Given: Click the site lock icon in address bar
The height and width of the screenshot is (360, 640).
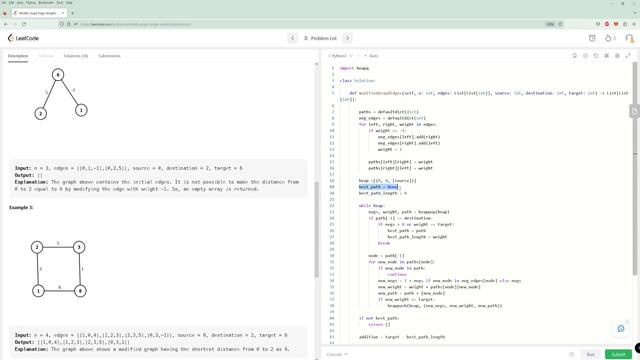Looking at the screenshot, I should 69,24.
